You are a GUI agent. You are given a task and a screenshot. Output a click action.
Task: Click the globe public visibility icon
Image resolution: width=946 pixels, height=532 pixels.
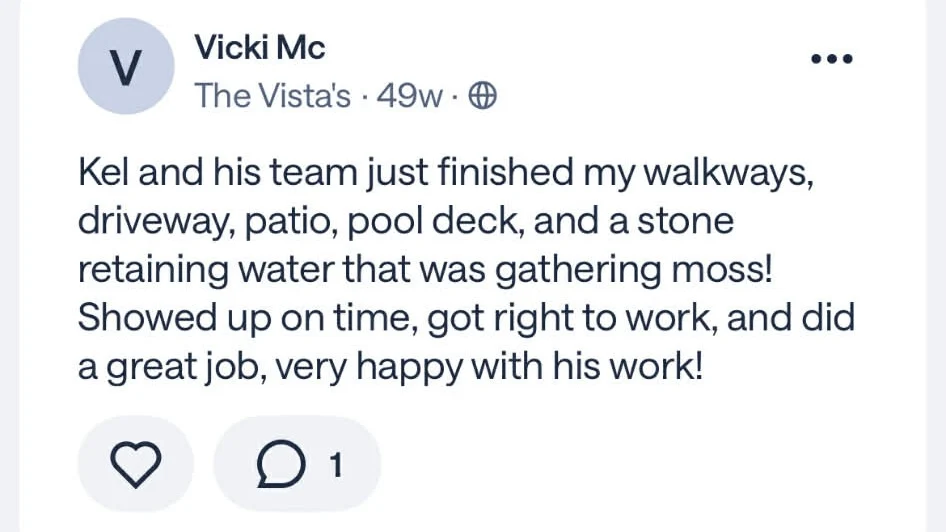pyautogui.click(x=483, y=96)
